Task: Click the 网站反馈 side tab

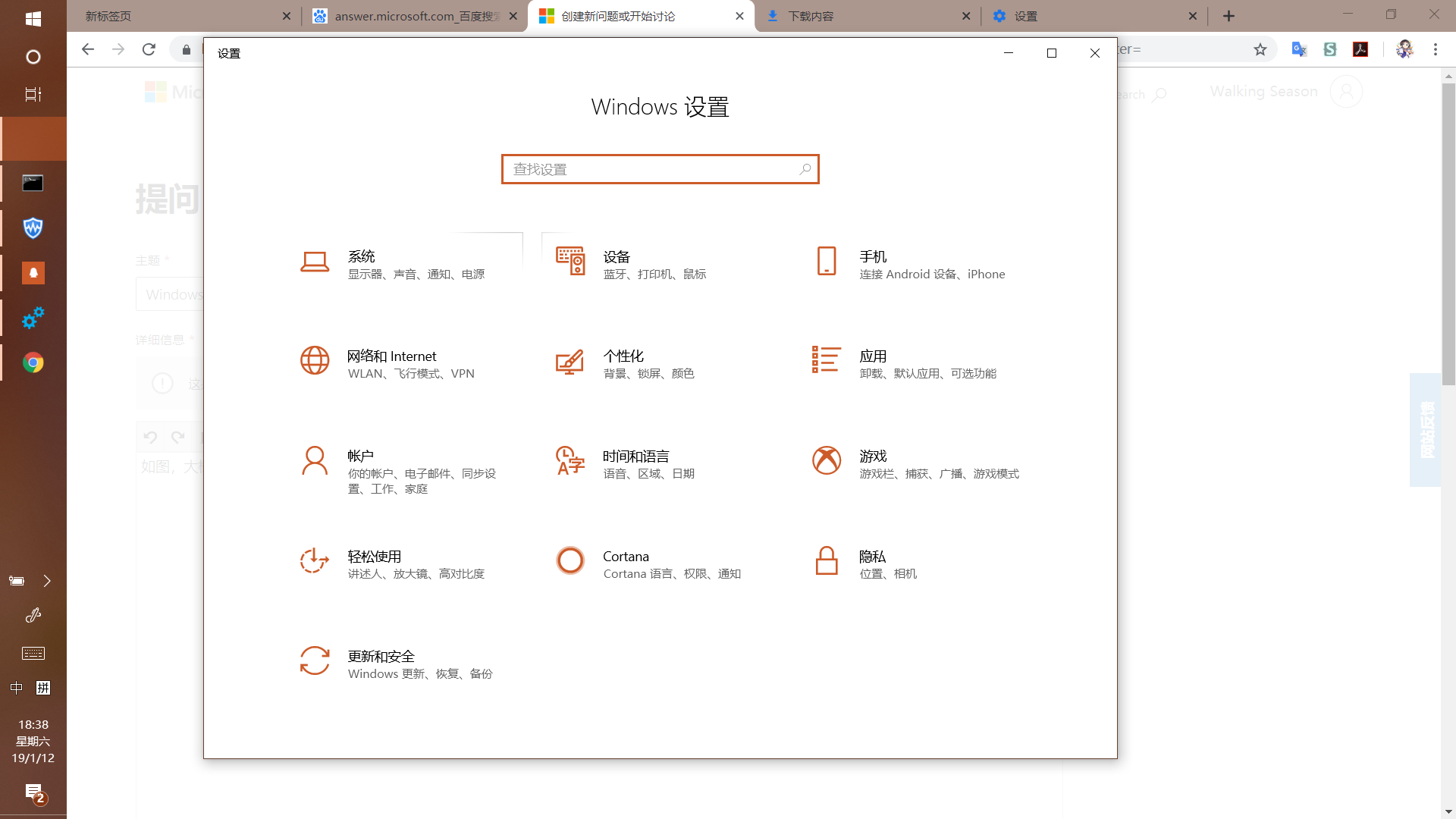Action: coord(1426,430)
